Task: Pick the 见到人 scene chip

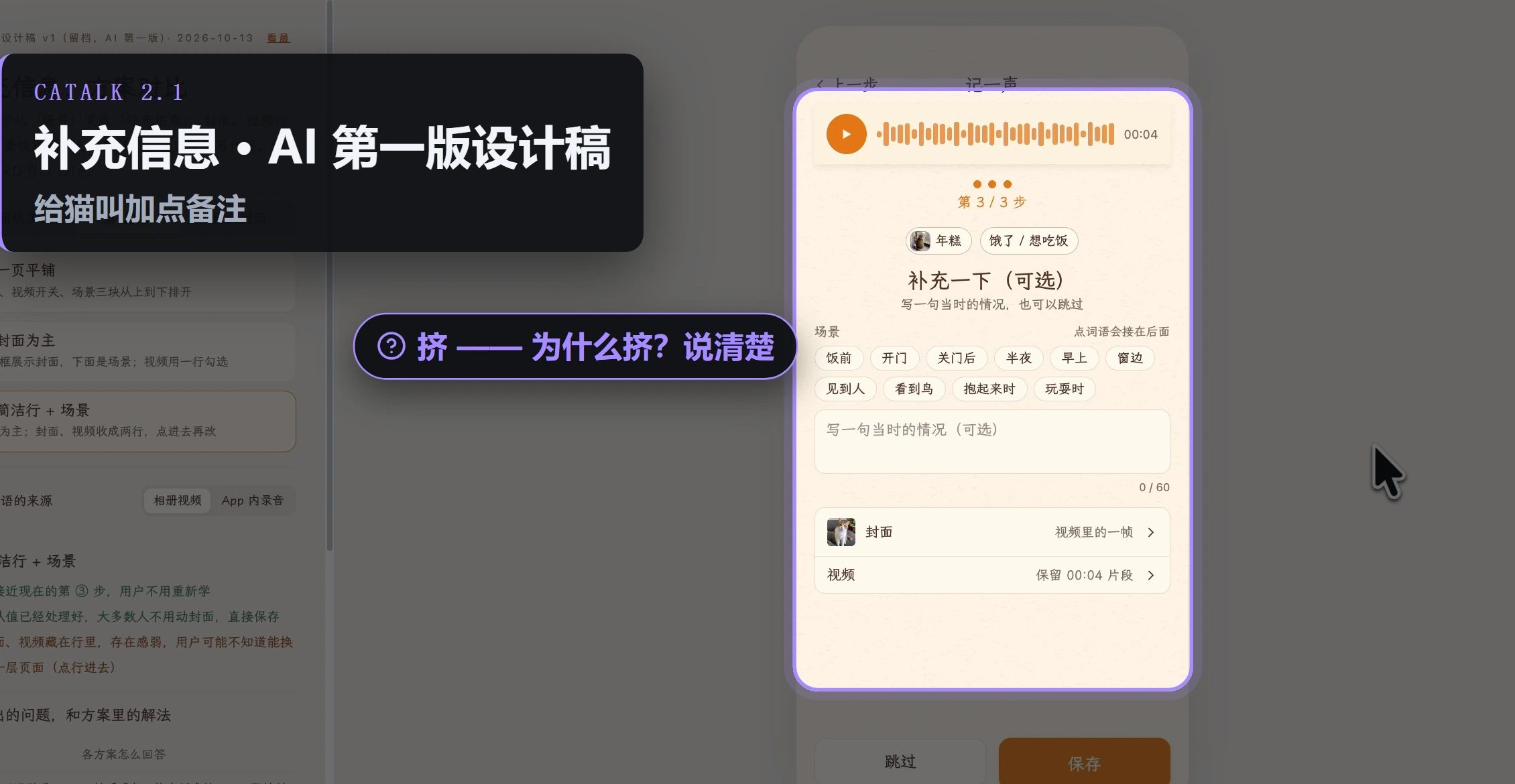Action: coord(845,389)
